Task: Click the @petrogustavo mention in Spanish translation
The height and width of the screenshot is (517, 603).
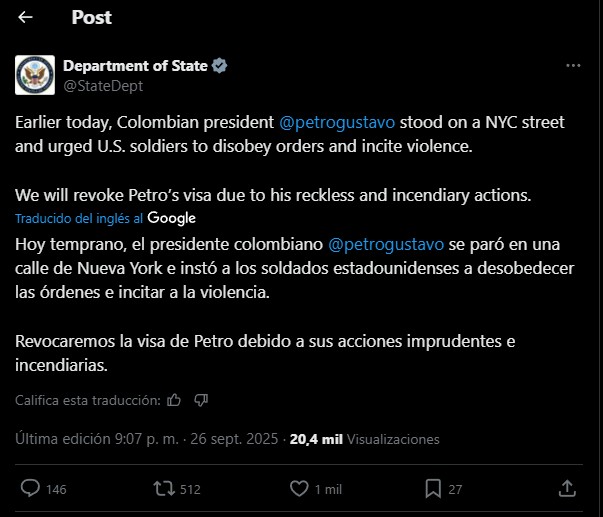Action: (385, 244)
